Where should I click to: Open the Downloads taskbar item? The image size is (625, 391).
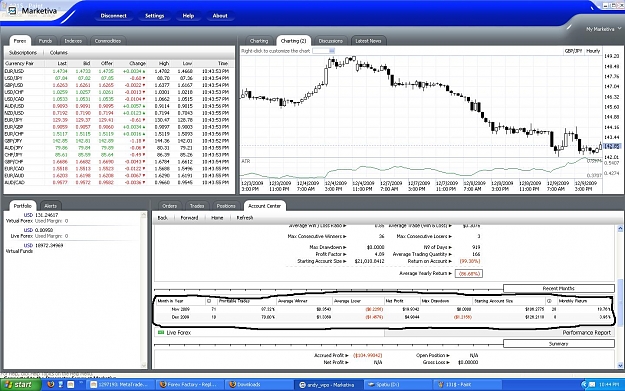click(258, 385)
